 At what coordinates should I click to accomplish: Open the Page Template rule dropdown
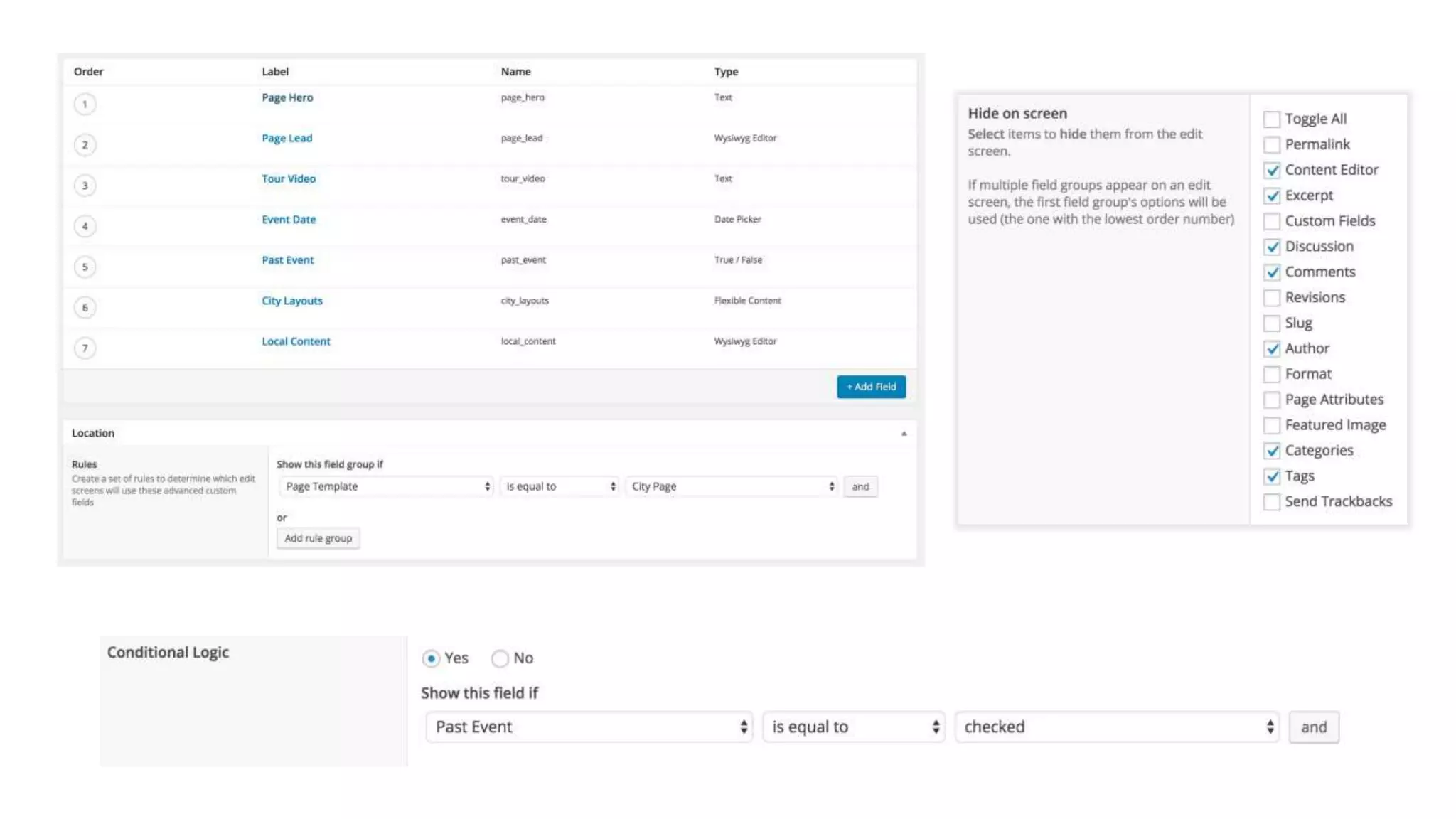pyautogui.click(x=386, y=486)
